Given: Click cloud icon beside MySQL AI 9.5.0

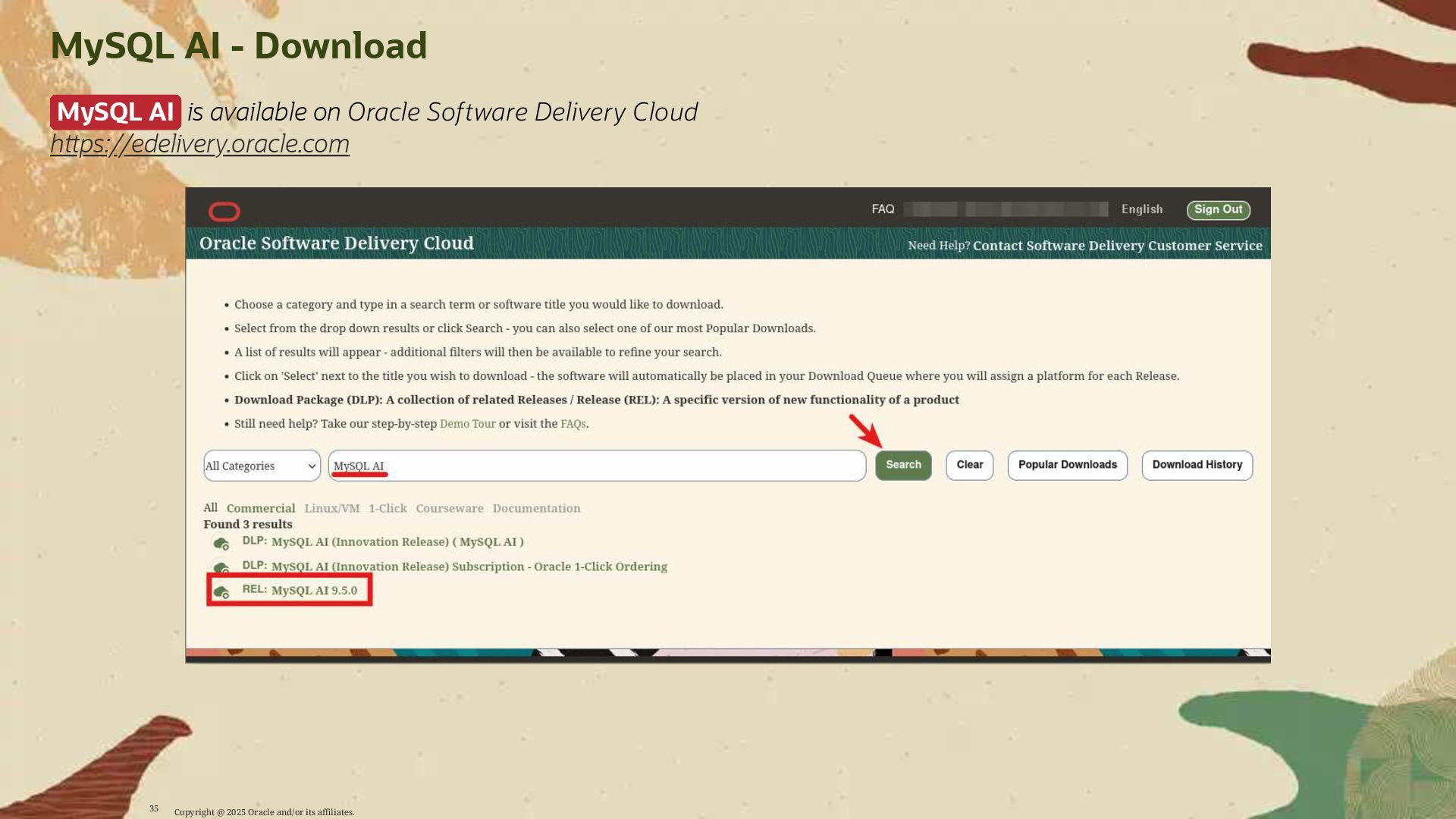Looking at the screenshot, I should [221, 591].
